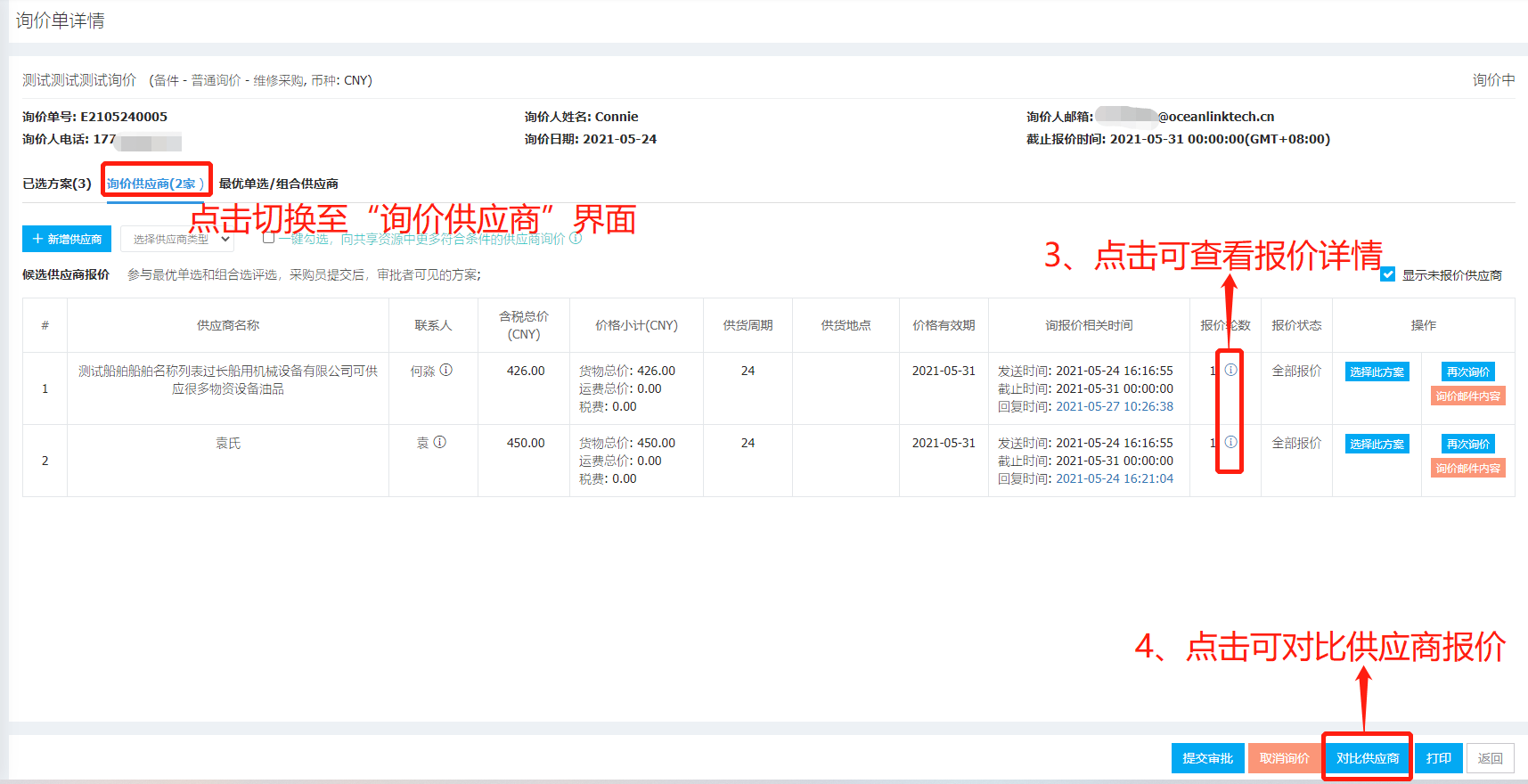The height and width of the screenshot is (784, 1528).
Task: Click the 报价状态 column header
Action: coord(1296,325)
